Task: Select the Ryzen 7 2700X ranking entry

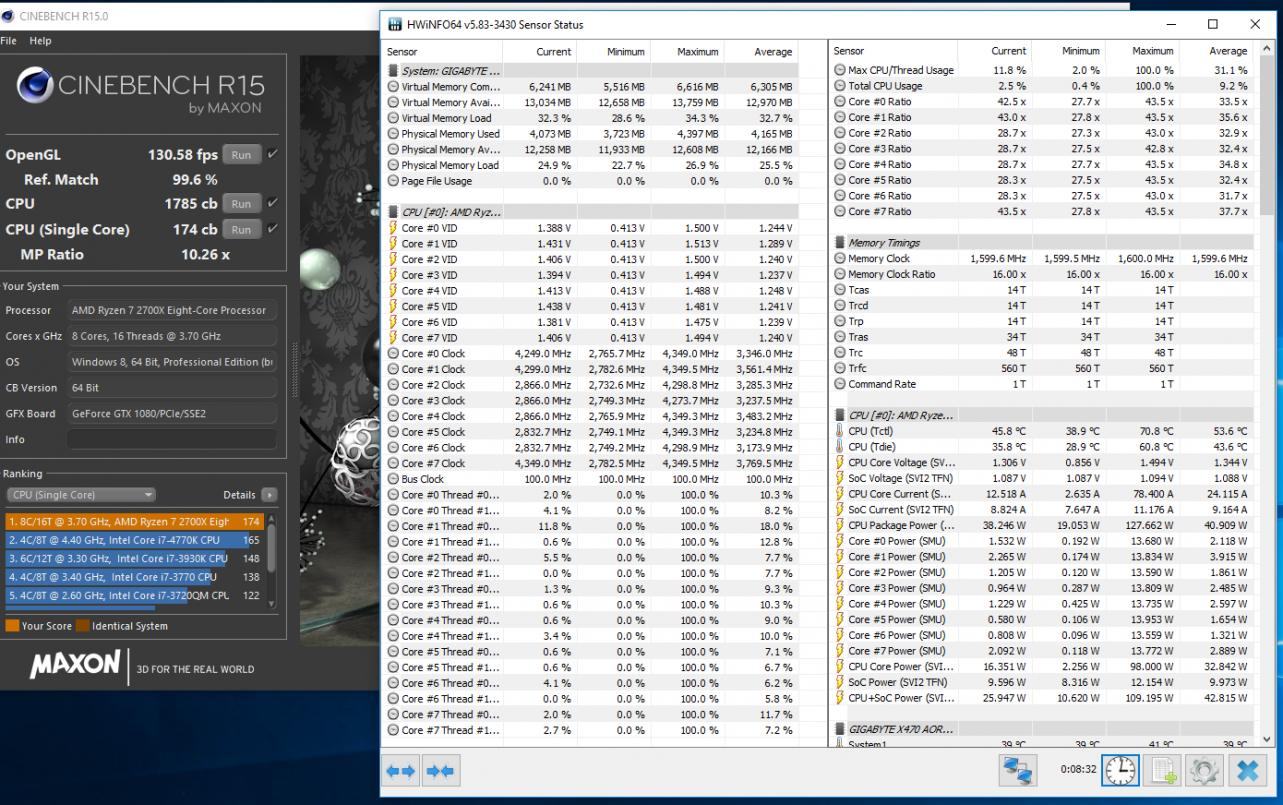Action: click(x=132, y=522)
